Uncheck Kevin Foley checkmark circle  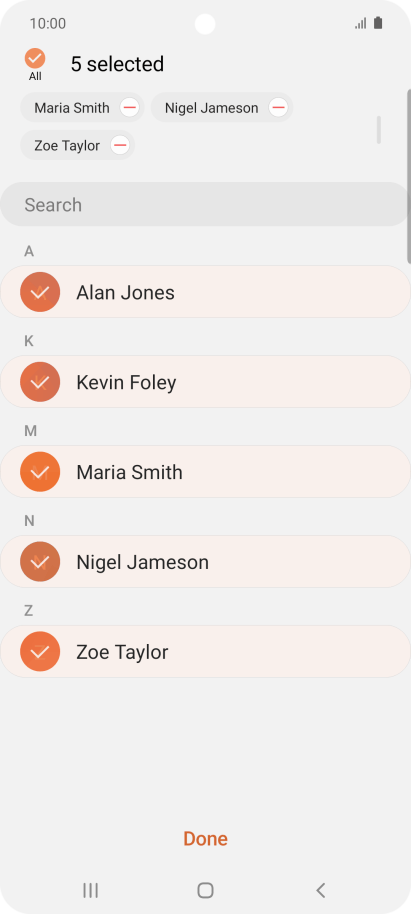click(x=40, y=382)
